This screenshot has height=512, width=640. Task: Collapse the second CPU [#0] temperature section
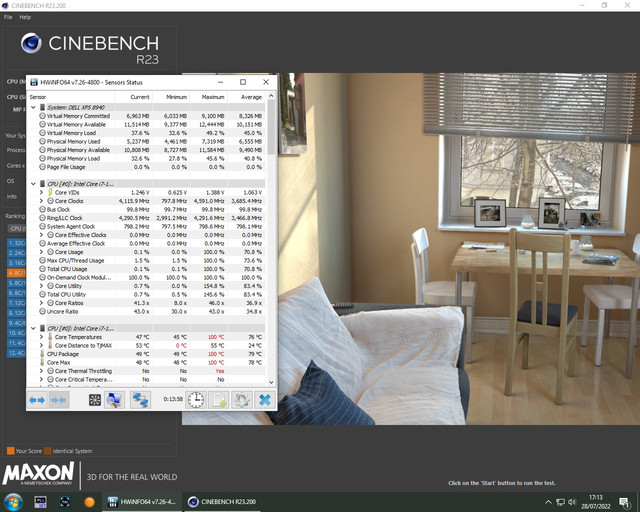[x=33, y=328]
